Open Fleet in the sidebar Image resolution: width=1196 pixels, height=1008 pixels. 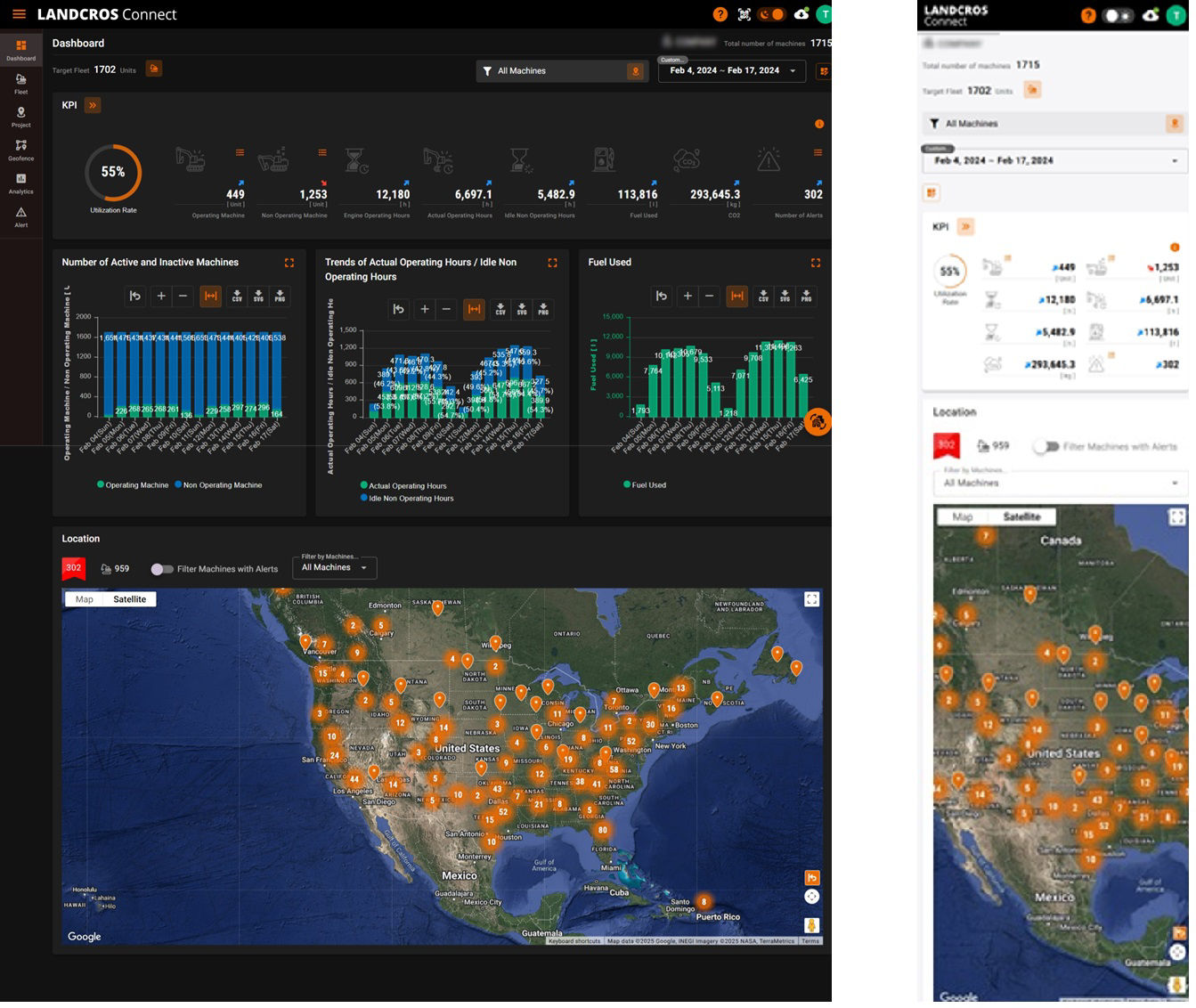21,85
